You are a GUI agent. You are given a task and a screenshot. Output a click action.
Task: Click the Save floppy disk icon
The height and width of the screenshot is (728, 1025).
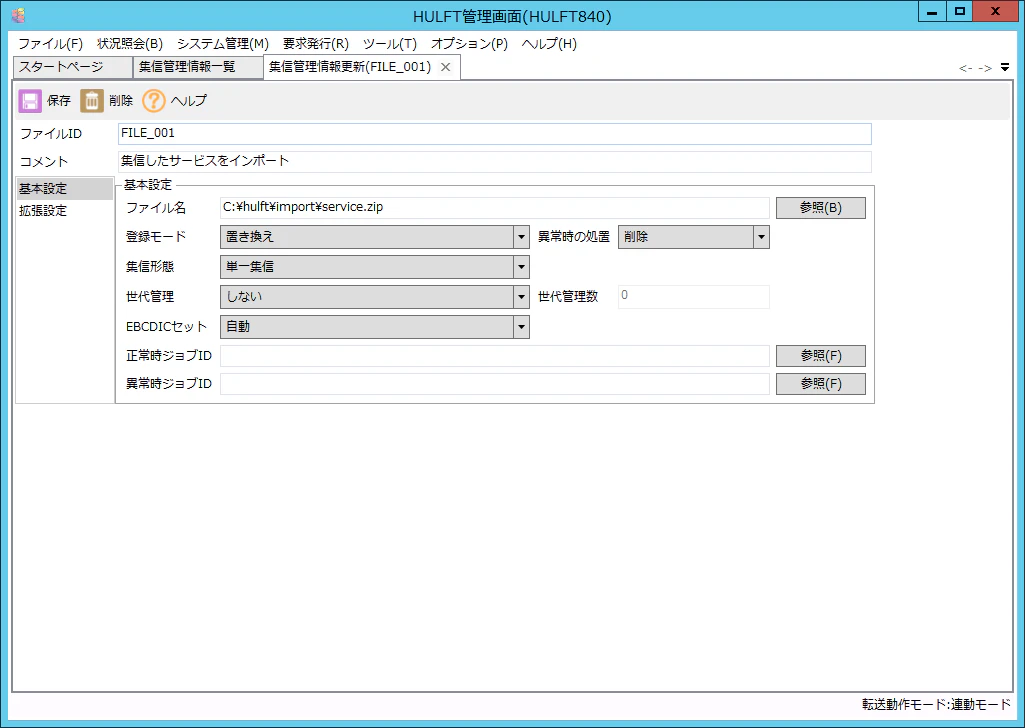[x=29, y=101]
